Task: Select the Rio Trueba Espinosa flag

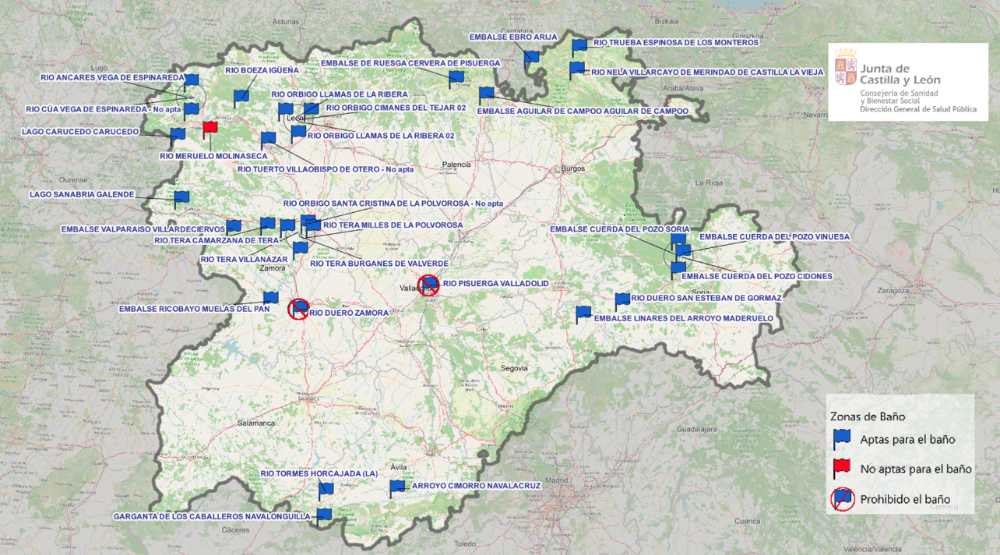Action: tap(578, 48)
